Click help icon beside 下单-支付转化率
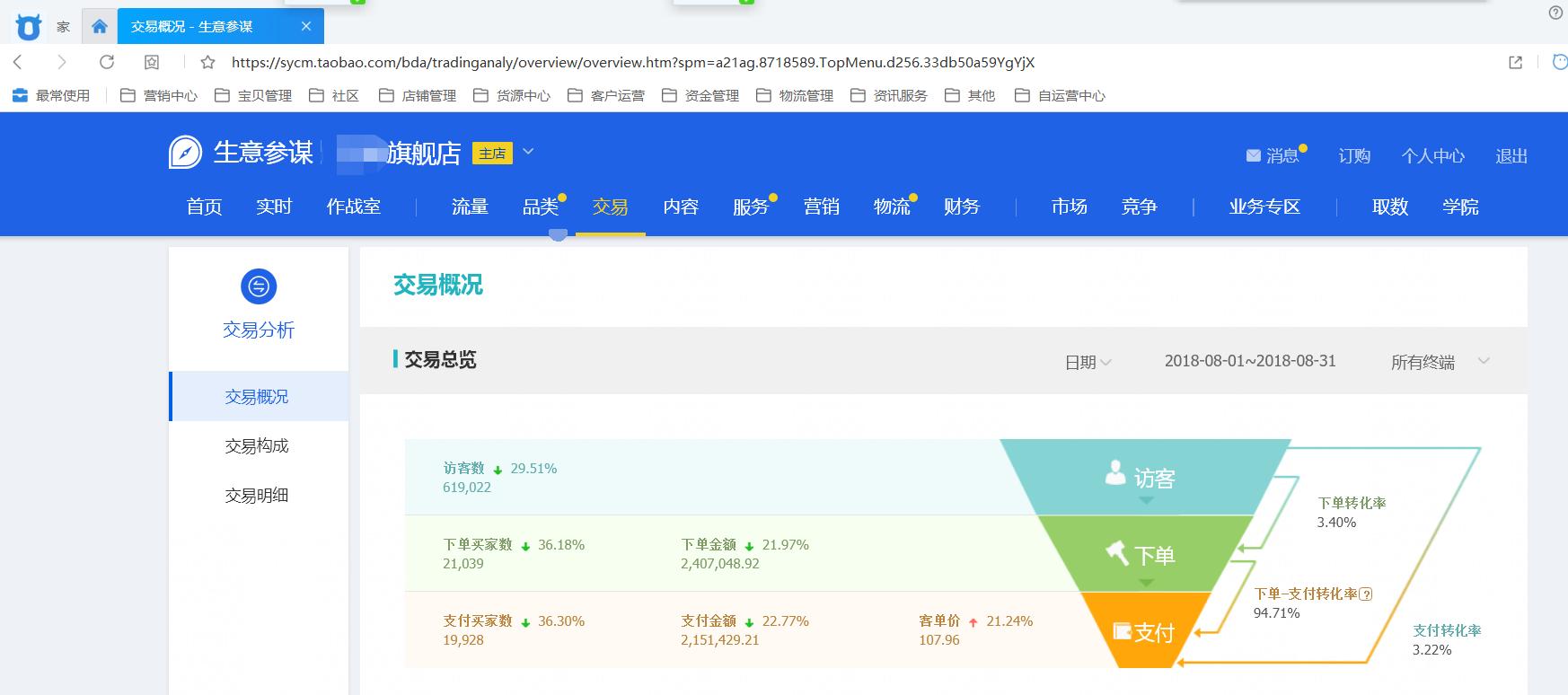 tap(1366, 594)
